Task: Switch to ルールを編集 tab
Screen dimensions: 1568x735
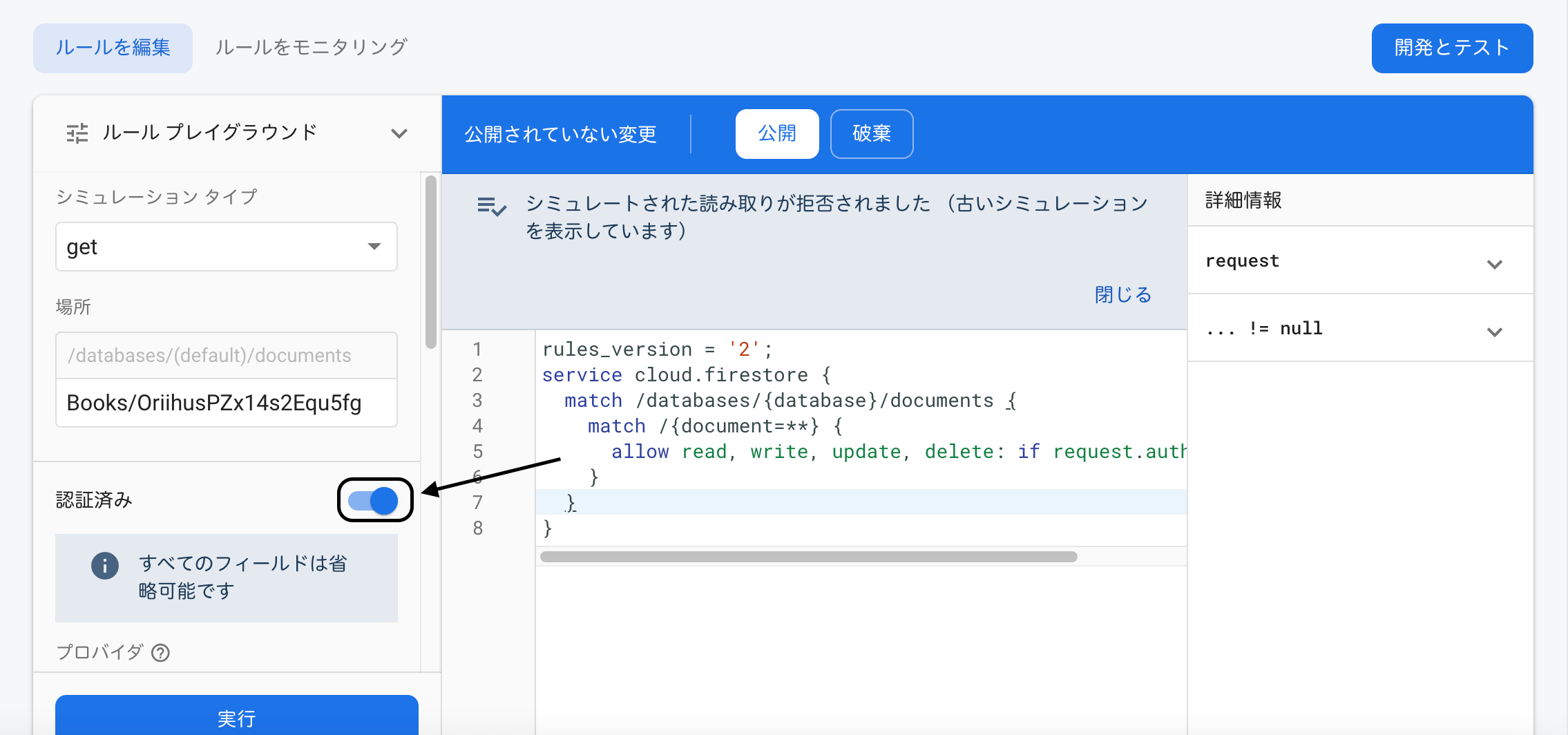Action: tap(113, 48)
